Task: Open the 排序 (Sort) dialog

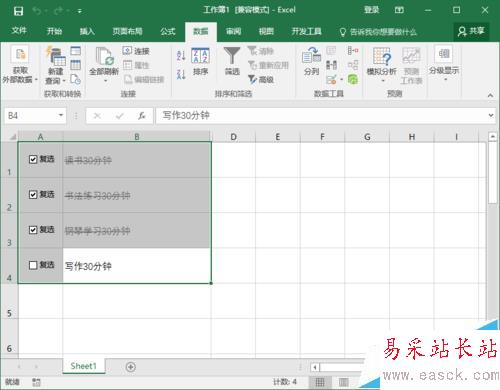Action: 200,61
